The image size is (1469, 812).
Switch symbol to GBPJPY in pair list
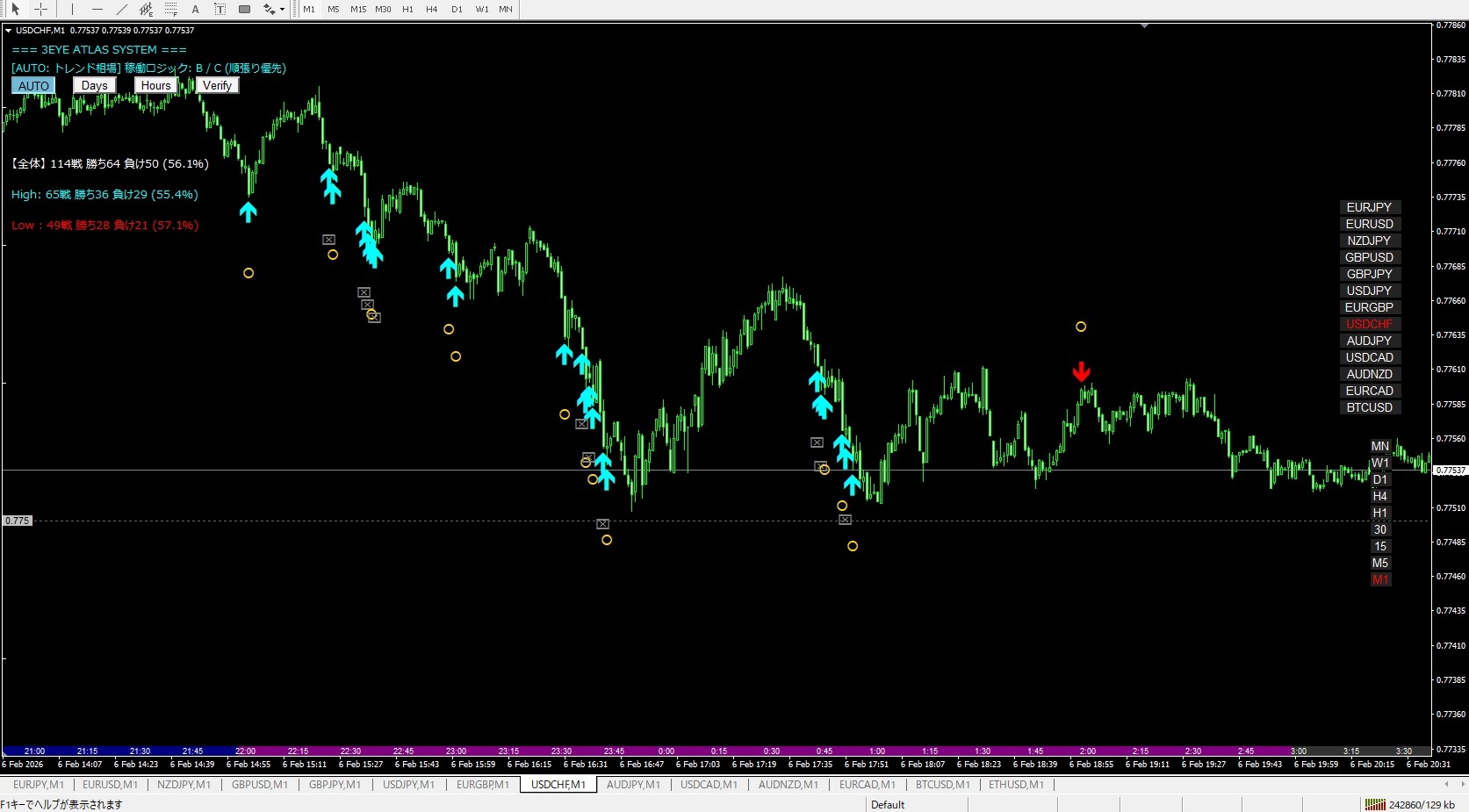click(1369, 274)
